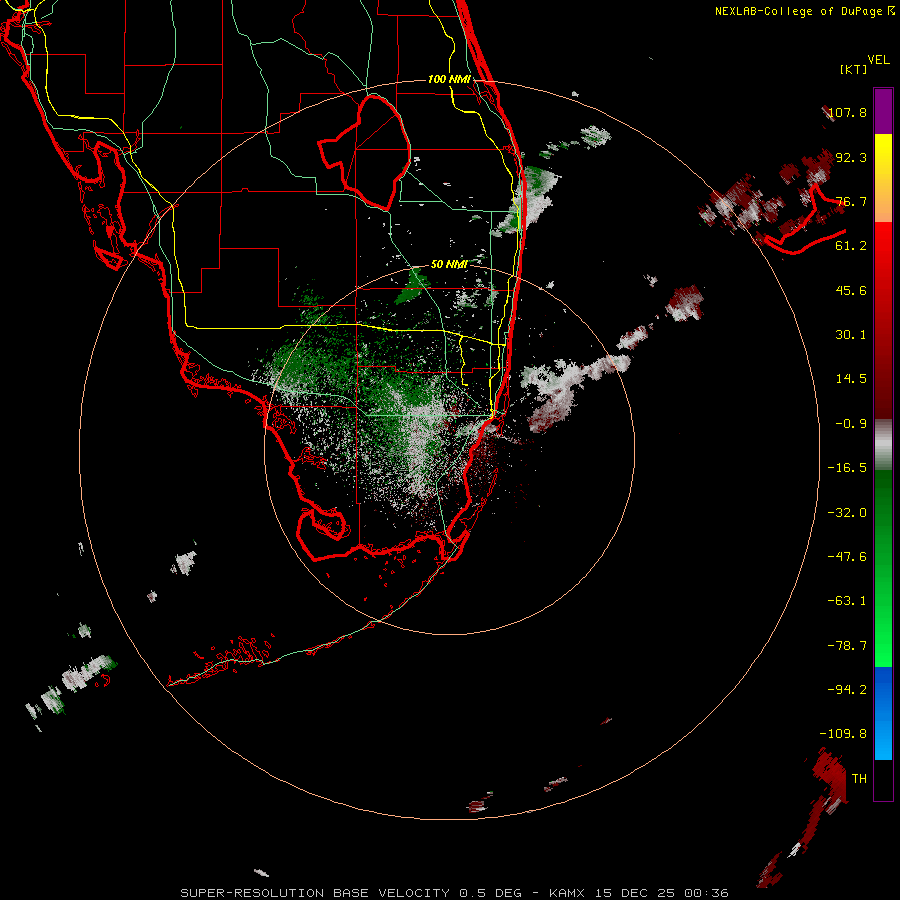The height and width of the screenshot is (900, 900).
Task: Select the -78.7 legend value
Action: click(x=847, y=646)
